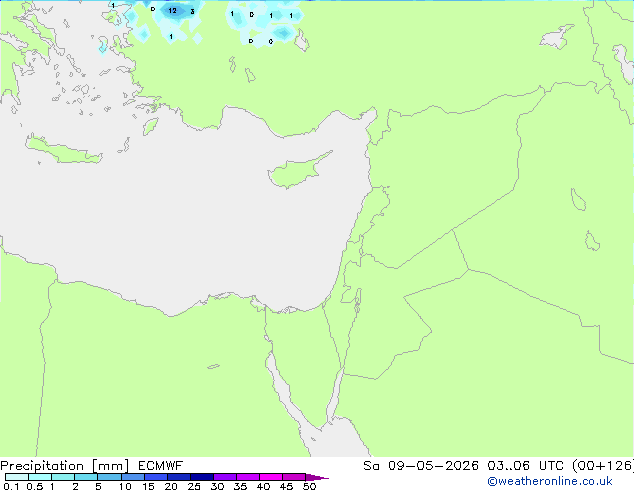Screen dimensions: 634x490
Task: Select the 30 mm purple legend swatch
Action: click(225, 477)
